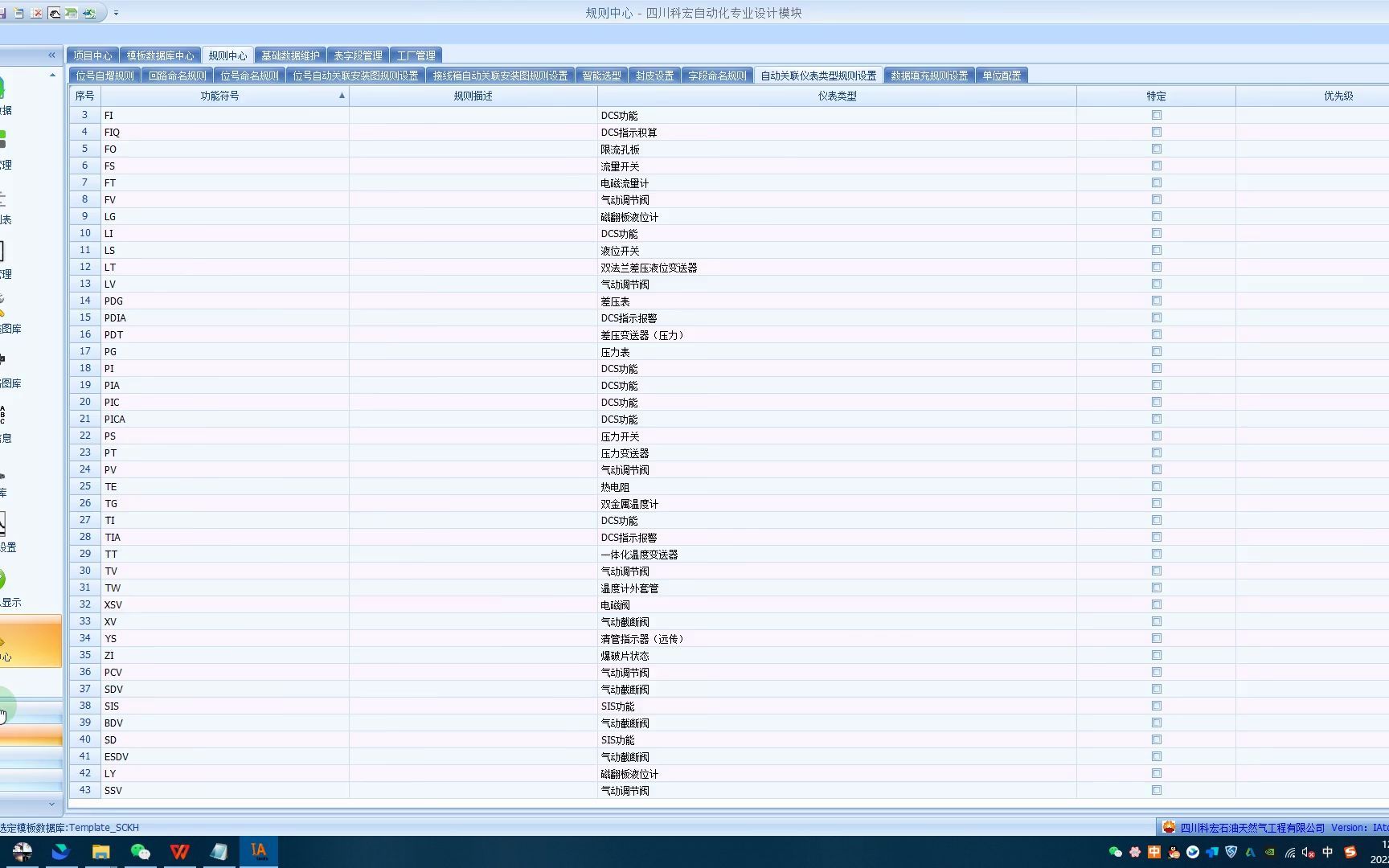Image resolution: width=1389 pixels, height=868 pixels.
Task: Click the 四川科宏石油天然气工程有限公司 status link
Action: (1252, 827)
